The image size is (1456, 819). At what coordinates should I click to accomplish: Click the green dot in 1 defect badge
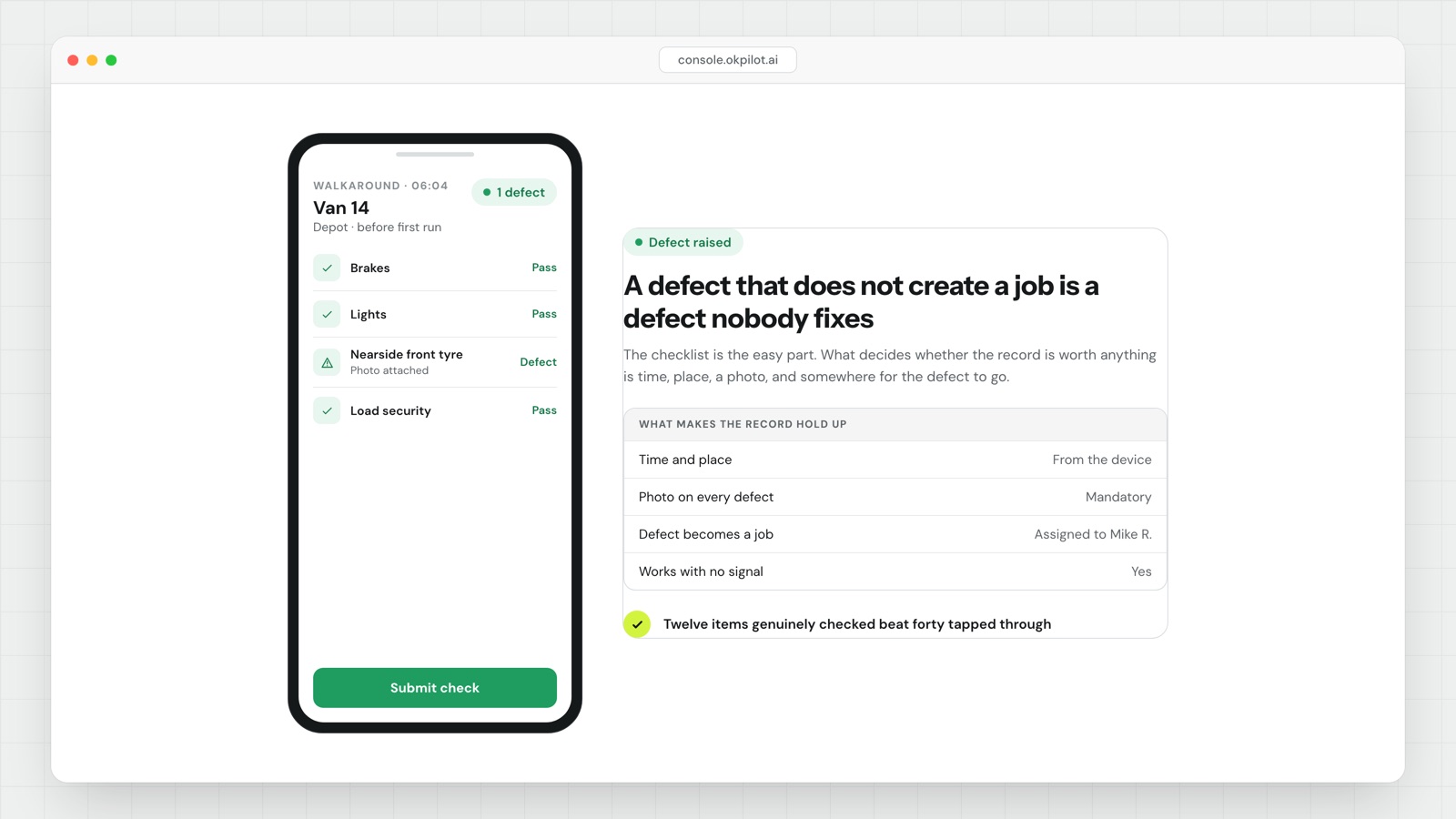click(x=487, y=192)
